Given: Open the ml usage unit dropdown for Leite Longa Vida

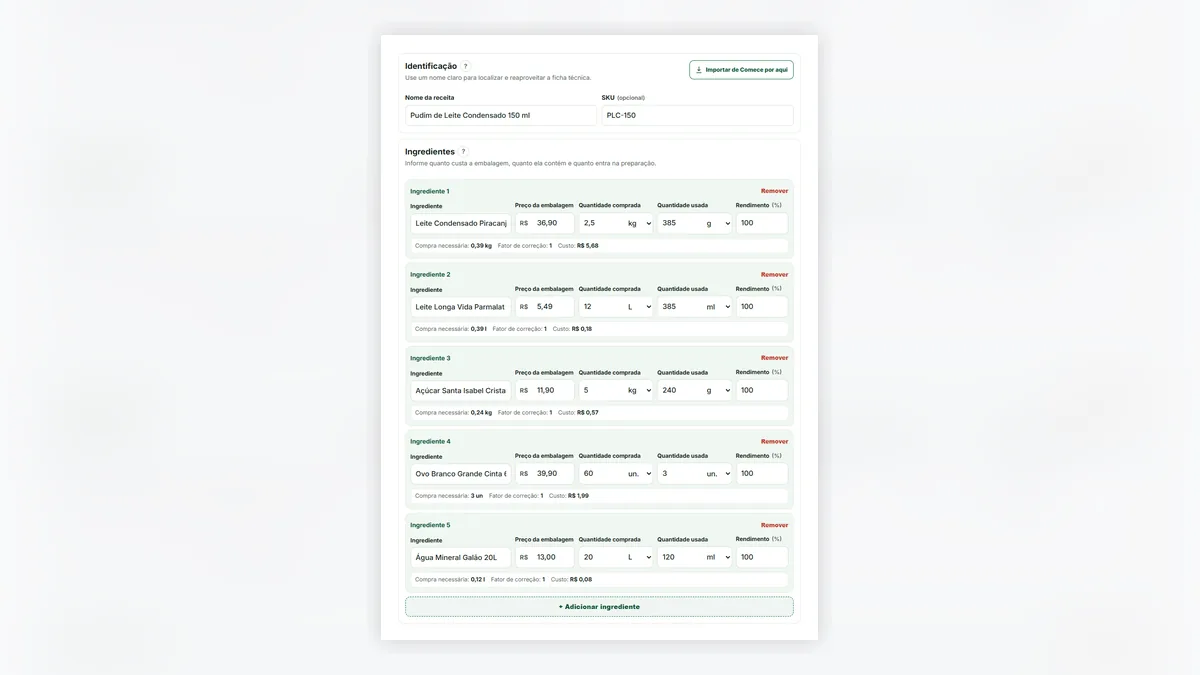Looking at the screenshot, I should point(717,307).
